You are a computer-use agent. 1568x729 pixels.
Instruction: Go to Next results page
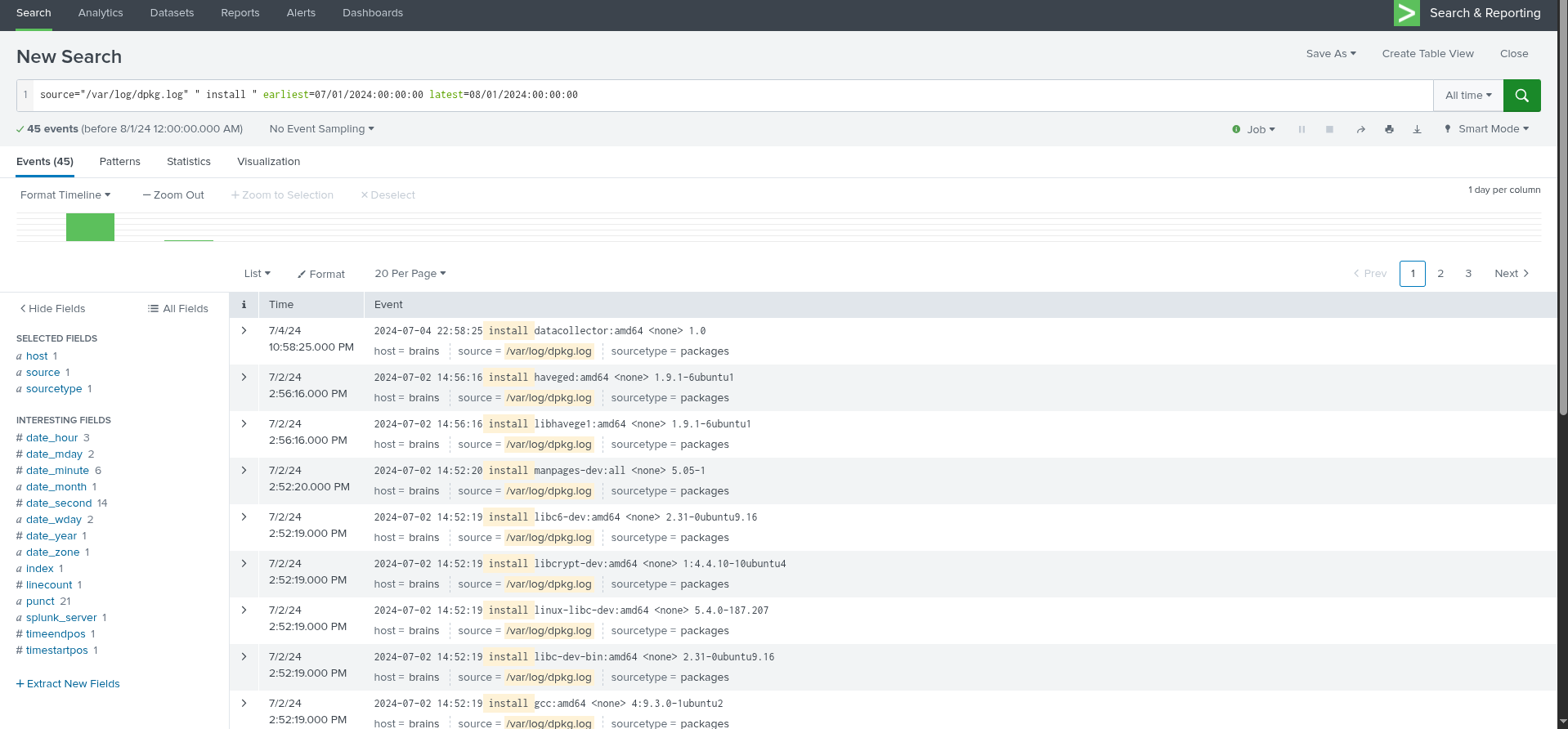click(x=1512, y=274)
